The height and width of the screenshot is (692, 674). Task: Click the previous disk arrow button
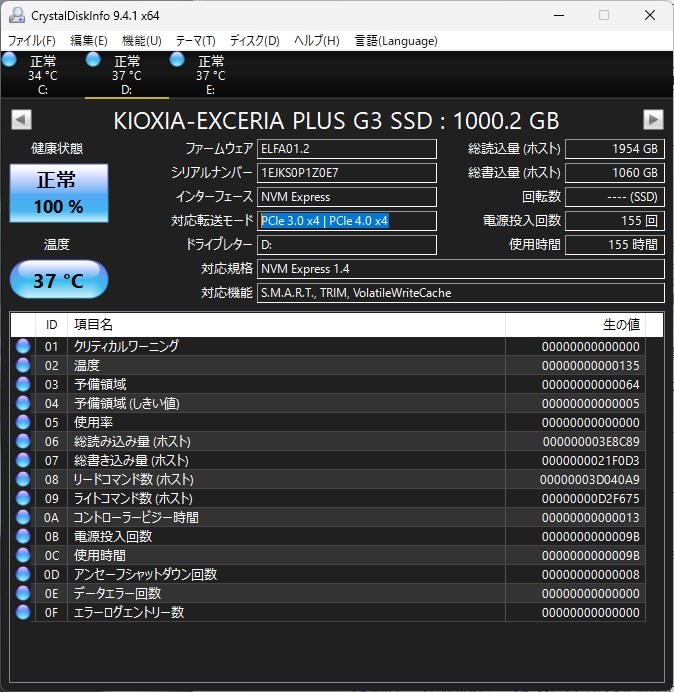(x=21, y=119)
